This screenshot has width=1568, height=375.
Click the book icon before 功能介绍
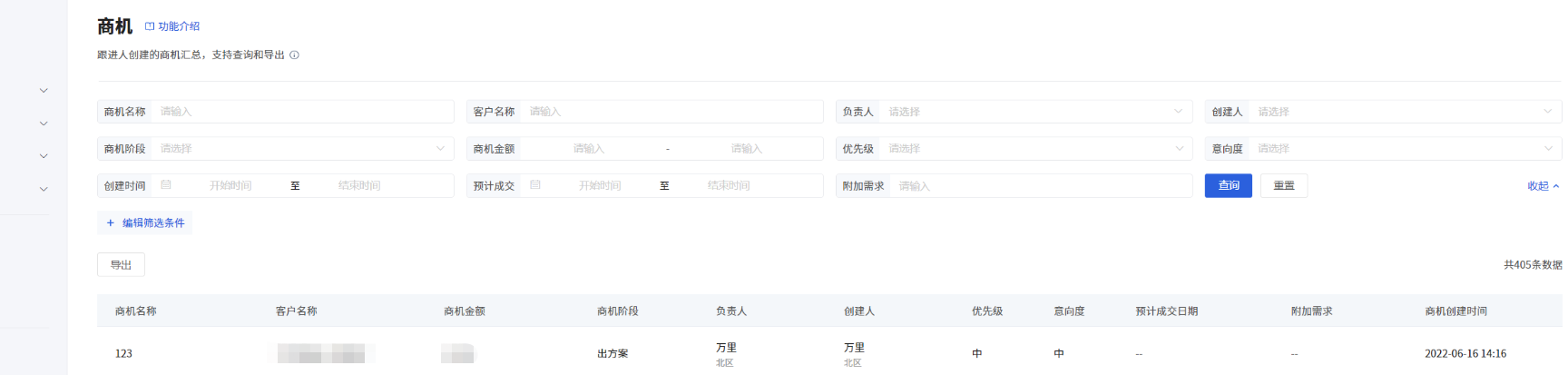(150, 26)
